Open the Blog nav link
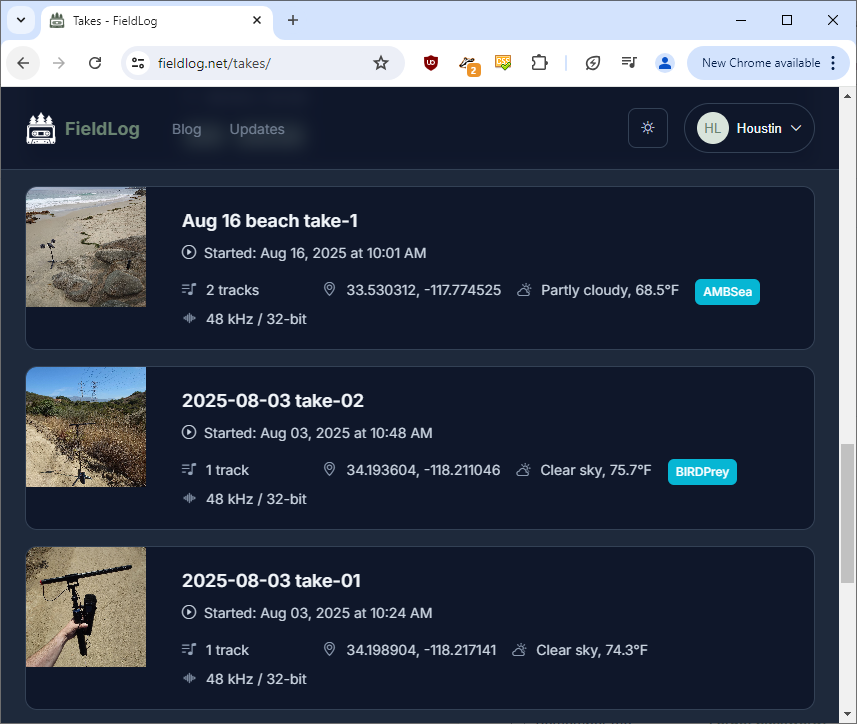 186,129
